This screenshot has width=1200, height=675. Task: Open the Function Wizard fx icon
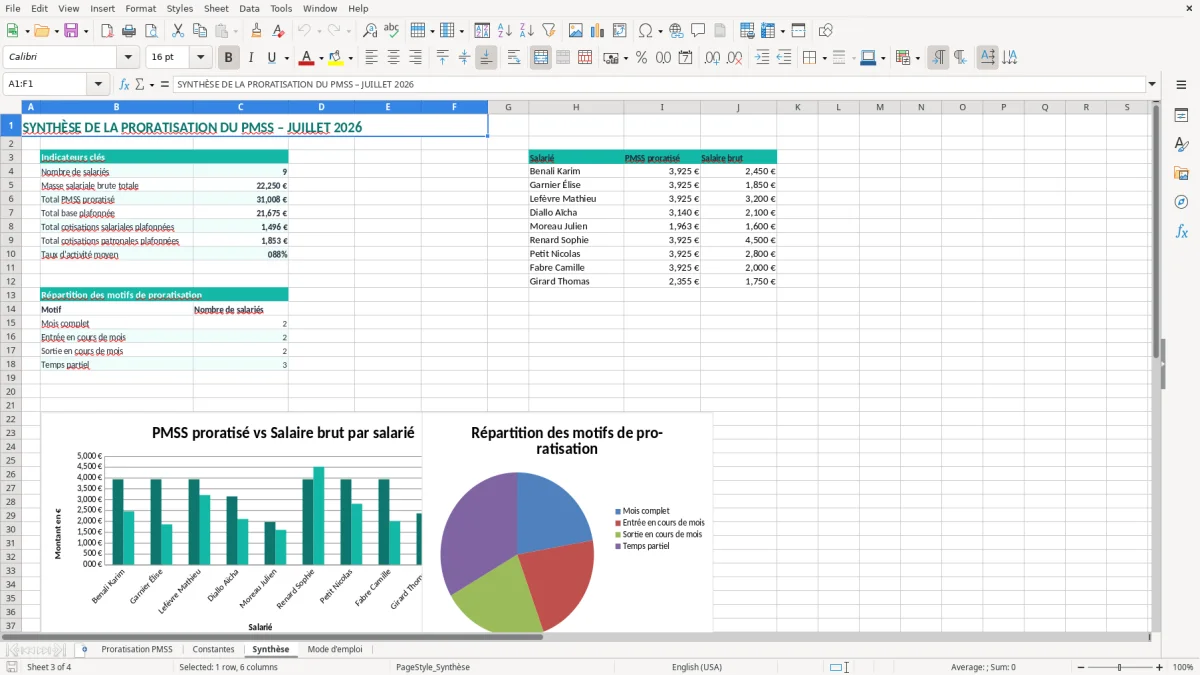coord(124,85)
